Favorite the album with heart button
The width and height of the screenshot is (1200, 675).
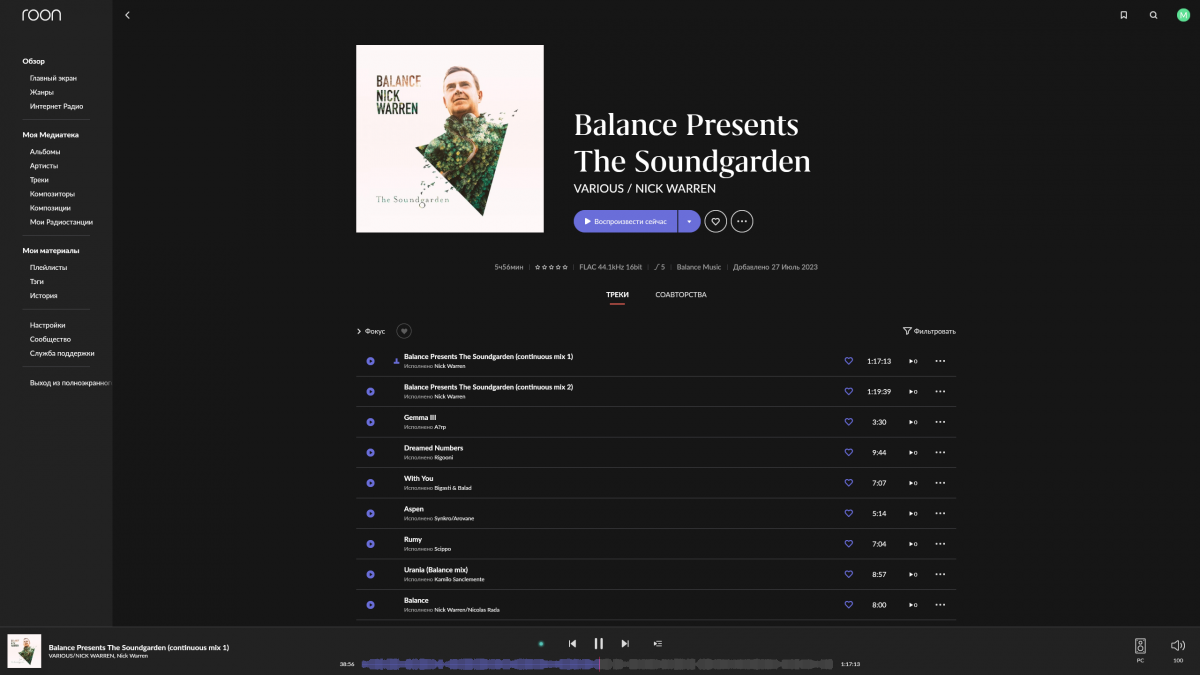click(x=715, y=221)
